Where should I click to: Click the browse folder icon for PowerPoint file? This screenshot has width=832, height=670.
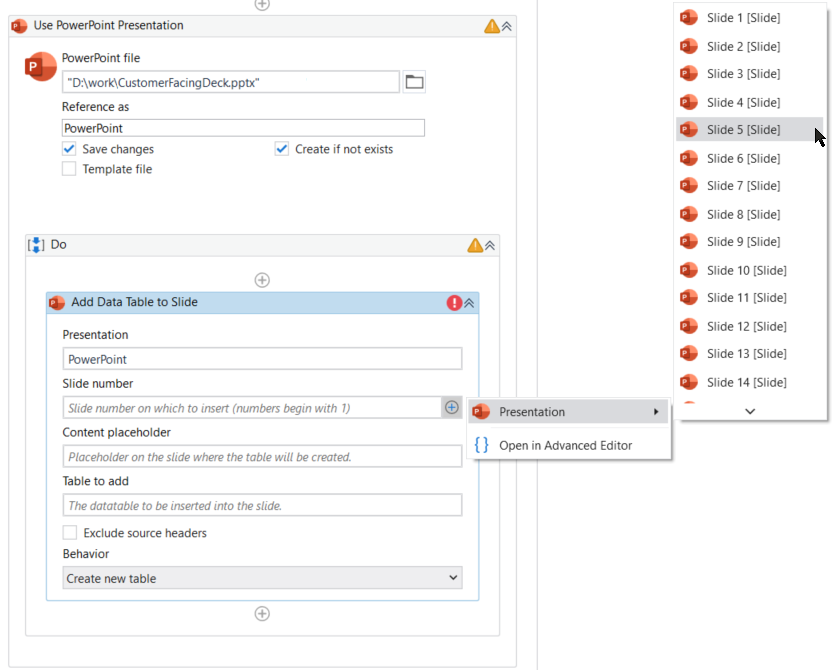click(x=414, y=82)
